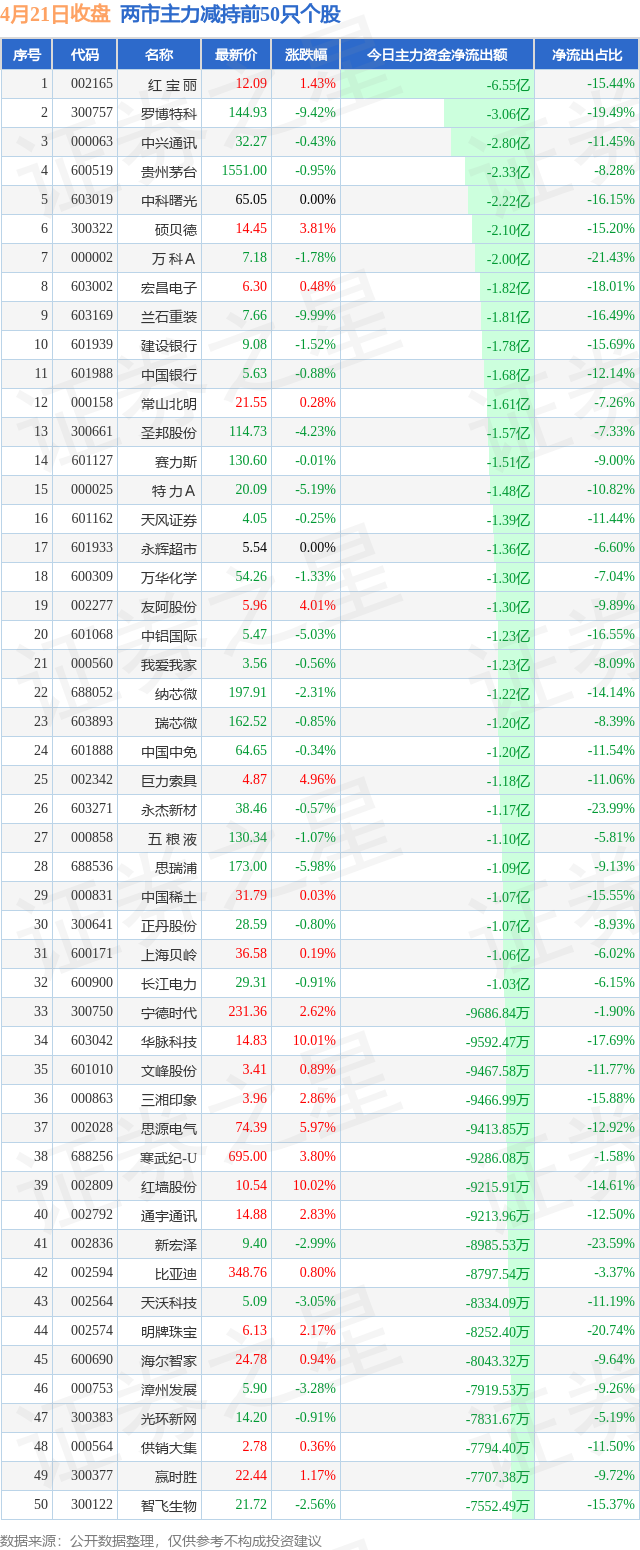This screenshot has width=640, height=1550.
Task: Click 明牌珠宝 outflow ratio -20.74%
Action: coord(610,1331)
